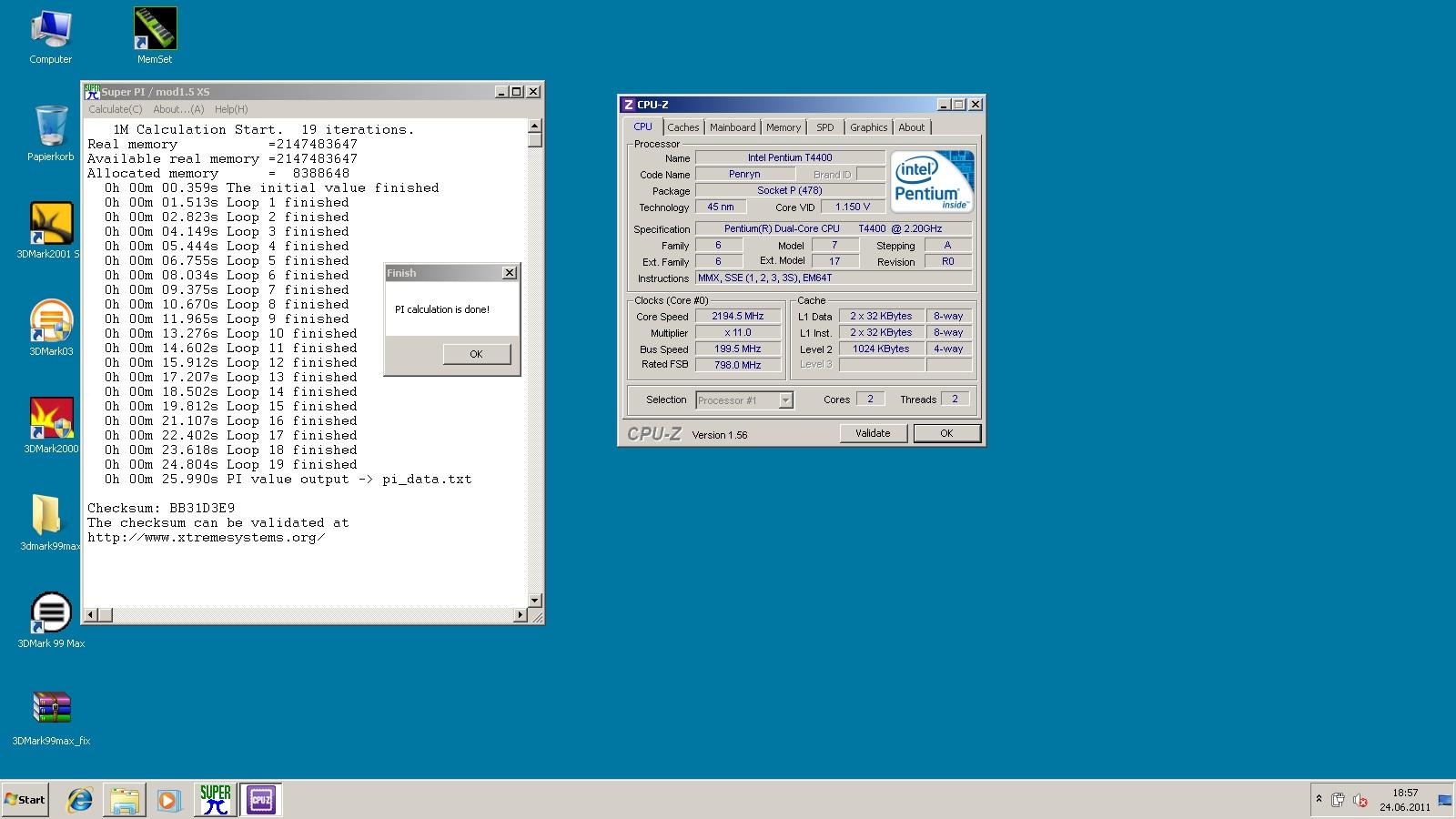Click OK in the CPU-Z window
Image resolution: width=1456 pixels, height=819 pixels.
pos(946,433)
